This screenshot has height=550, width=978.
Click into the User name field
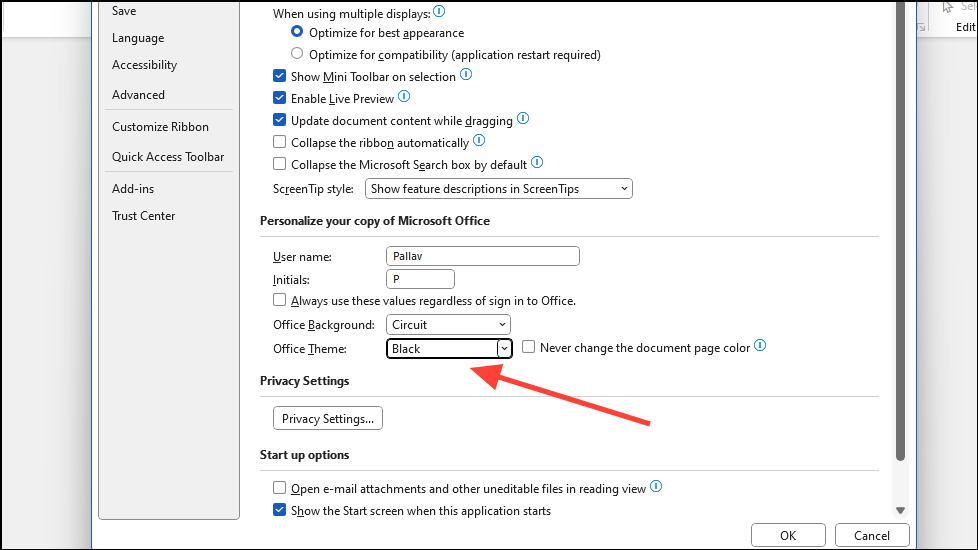click(483, 256)
